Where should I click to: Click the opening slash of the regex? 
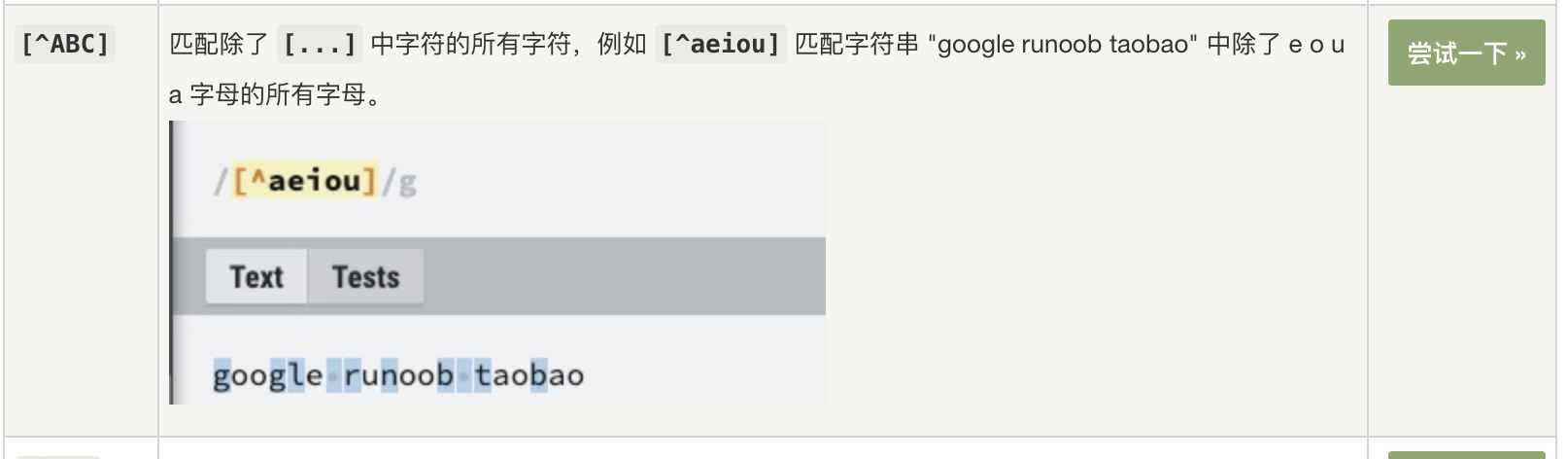221,182
